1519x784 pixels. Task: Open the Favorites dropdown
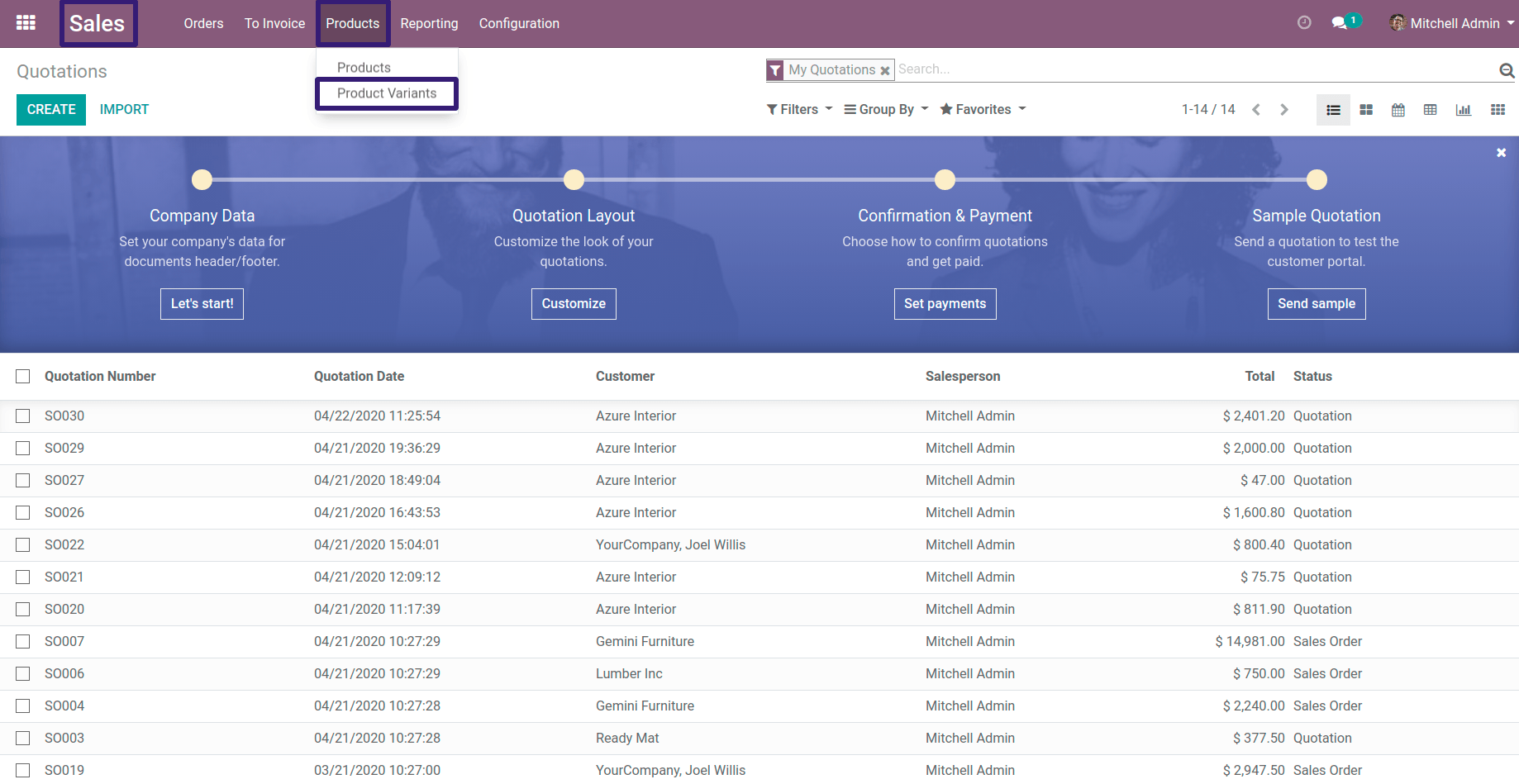[x=983, y=109]
